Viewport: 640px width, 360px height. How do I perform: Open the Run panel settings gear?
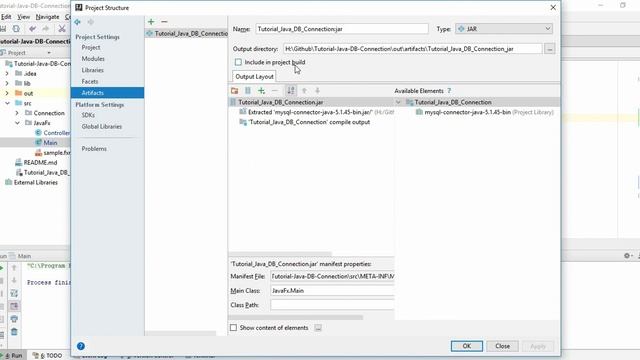point(627,256)
